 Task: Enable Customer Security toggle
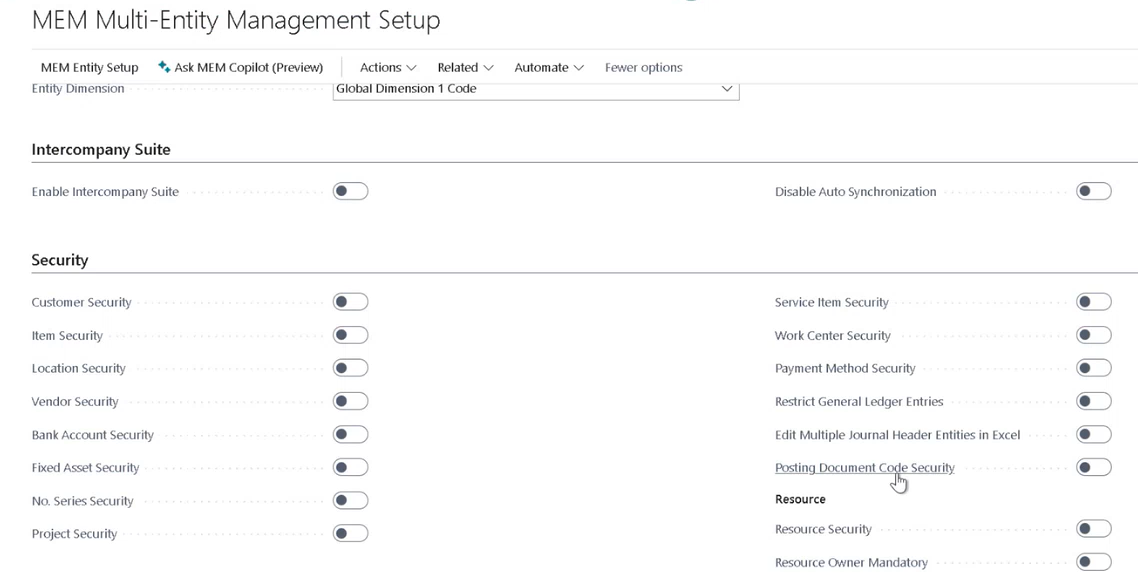351,301
